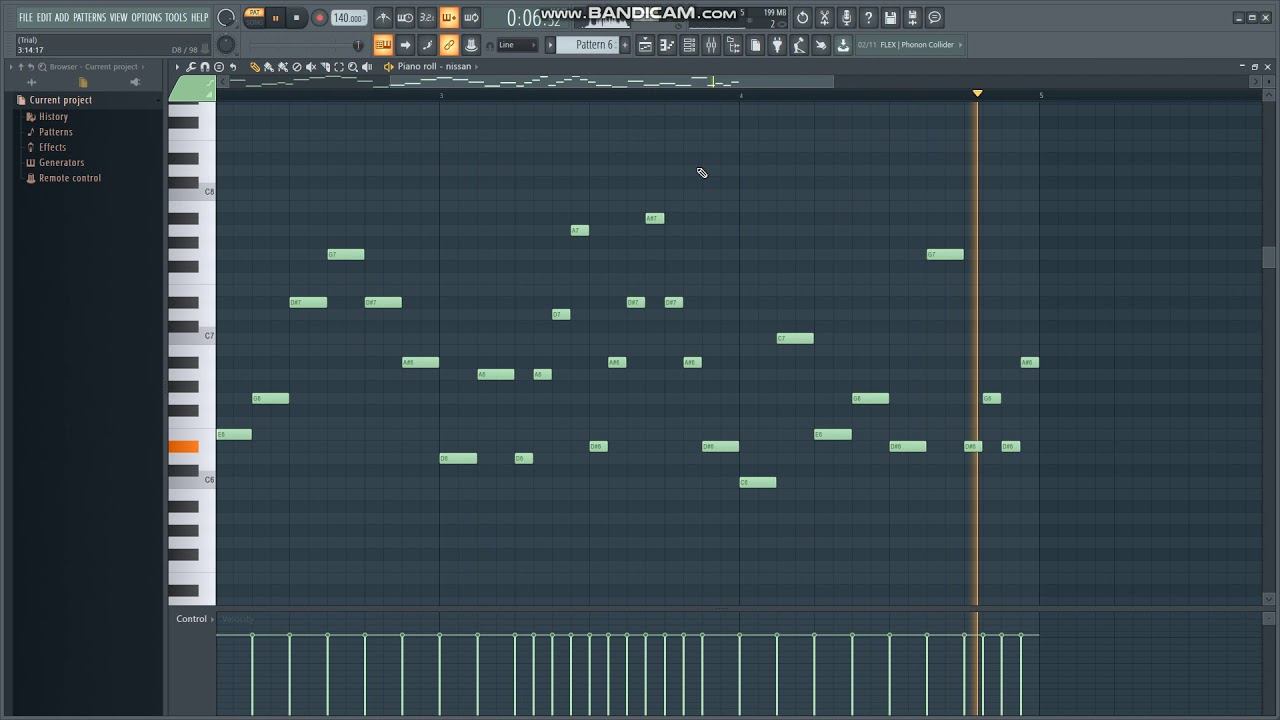Viewport: 1280px width, 720px height.
Task: Toggle wait for input to start
Action: coord(405,18)
